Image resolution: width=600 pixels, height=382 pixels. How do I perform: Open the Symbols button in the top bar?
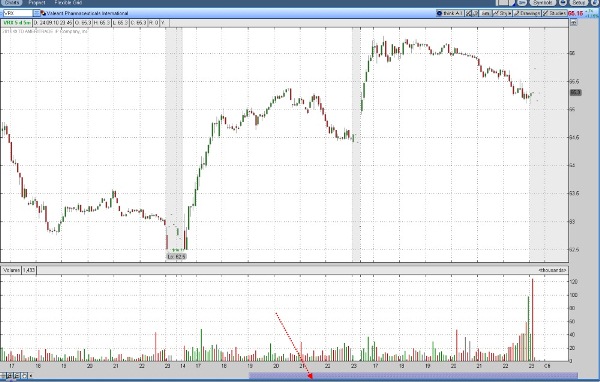click(x=542, y=2)
